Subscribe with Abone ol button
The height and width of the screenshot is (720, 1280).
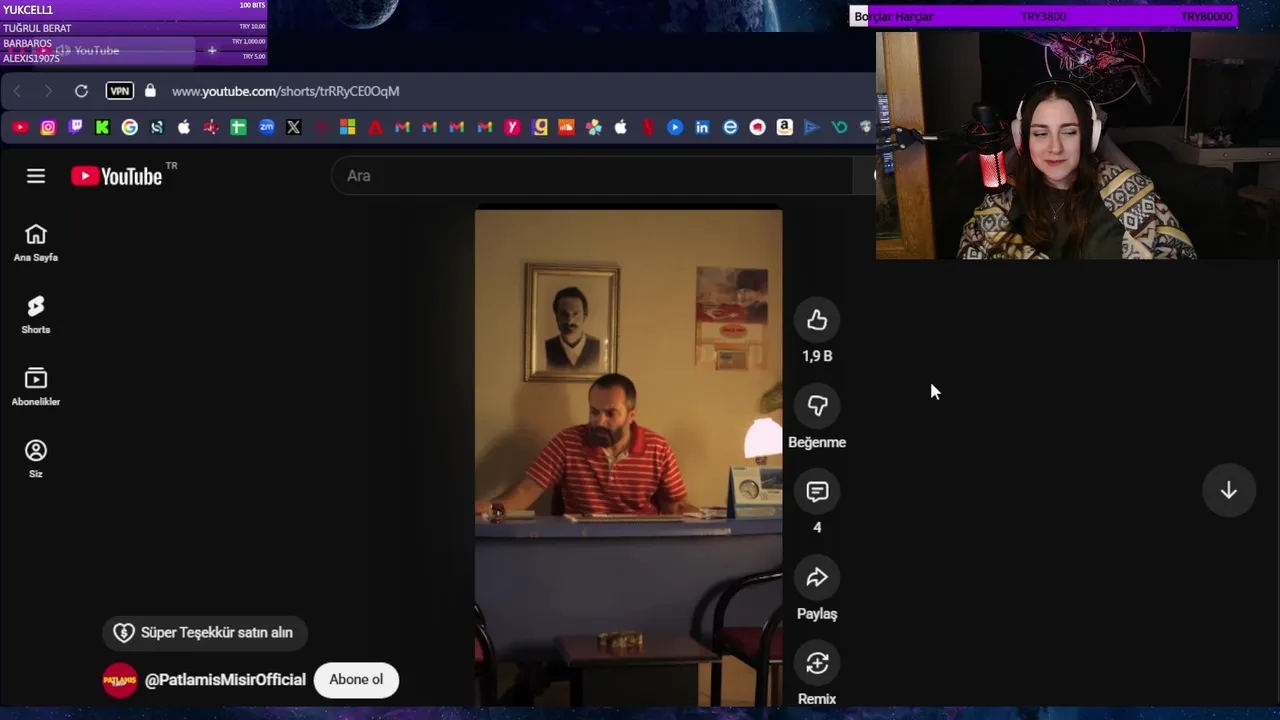pyautogui.click(x=356, y=680)
